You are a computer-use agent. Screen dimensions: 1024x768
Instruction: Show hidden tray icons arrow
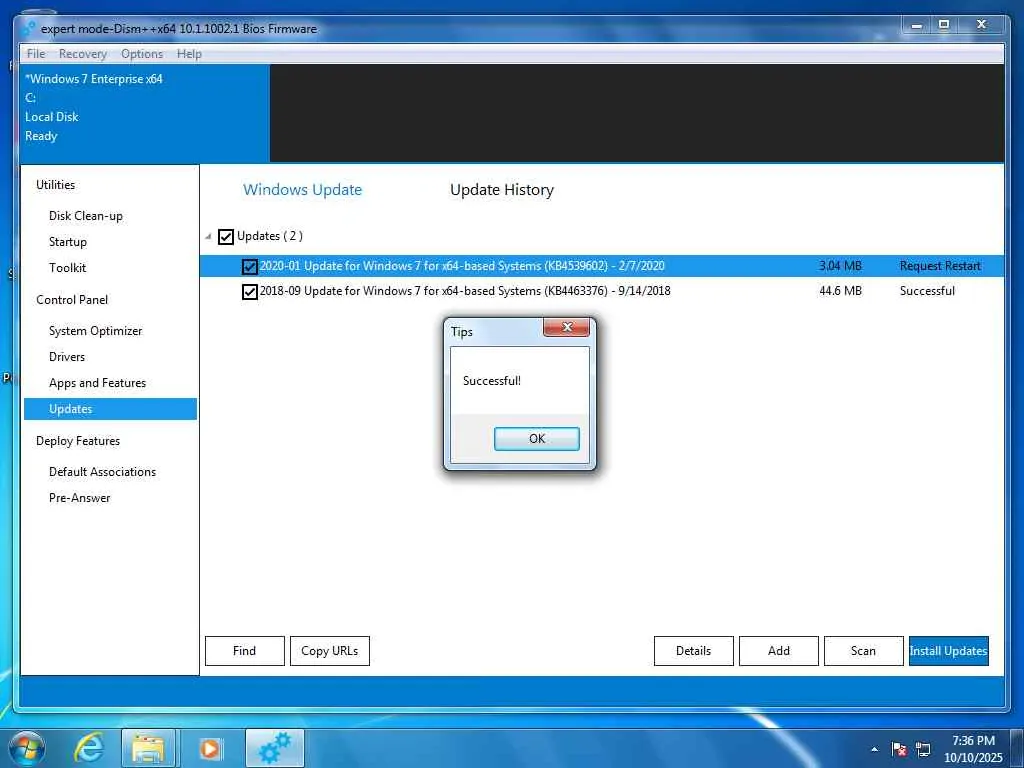pos(874,749)
